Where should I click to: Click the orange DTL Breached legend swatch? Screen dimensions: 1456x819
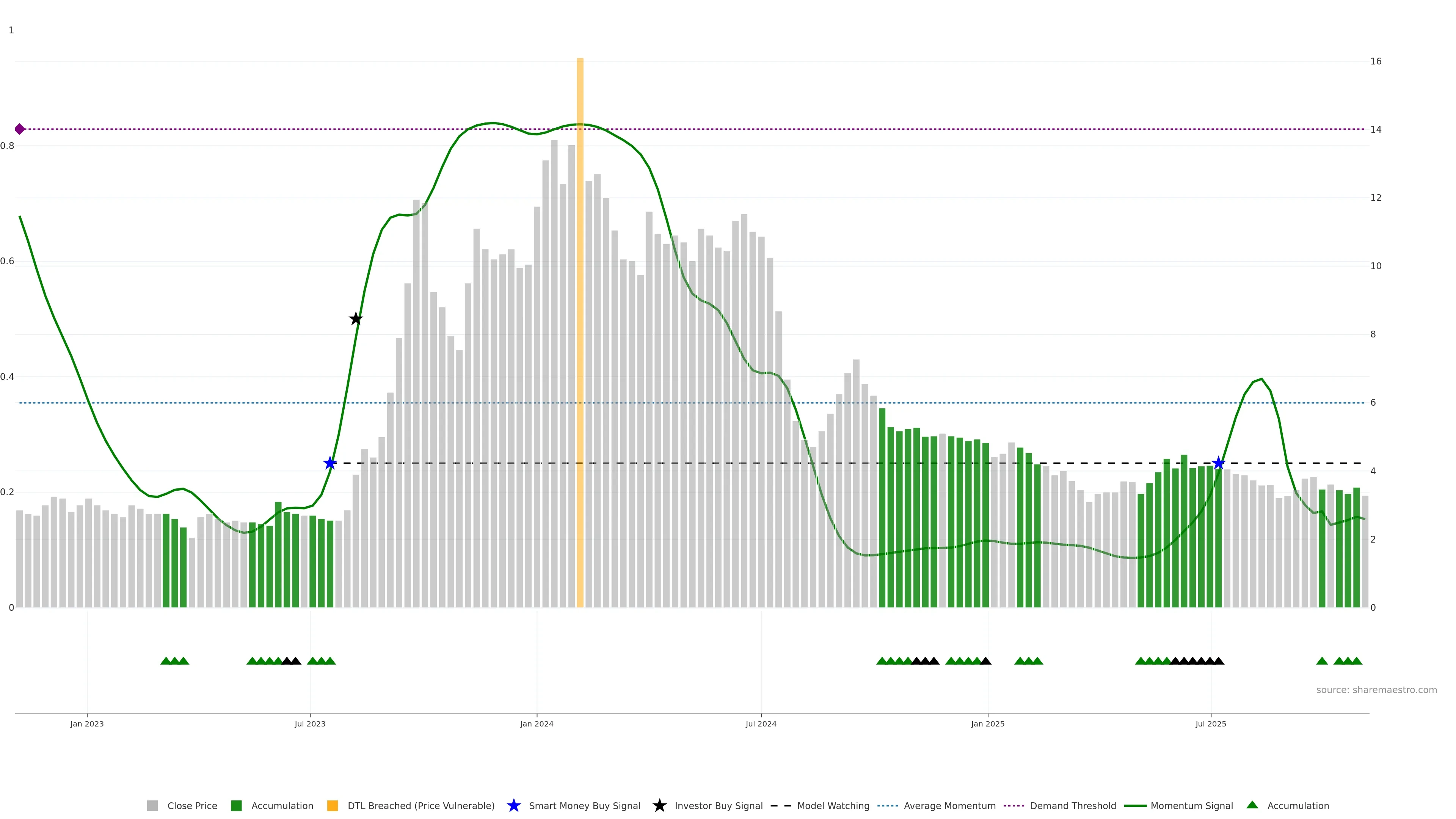[x=333, y=805]
